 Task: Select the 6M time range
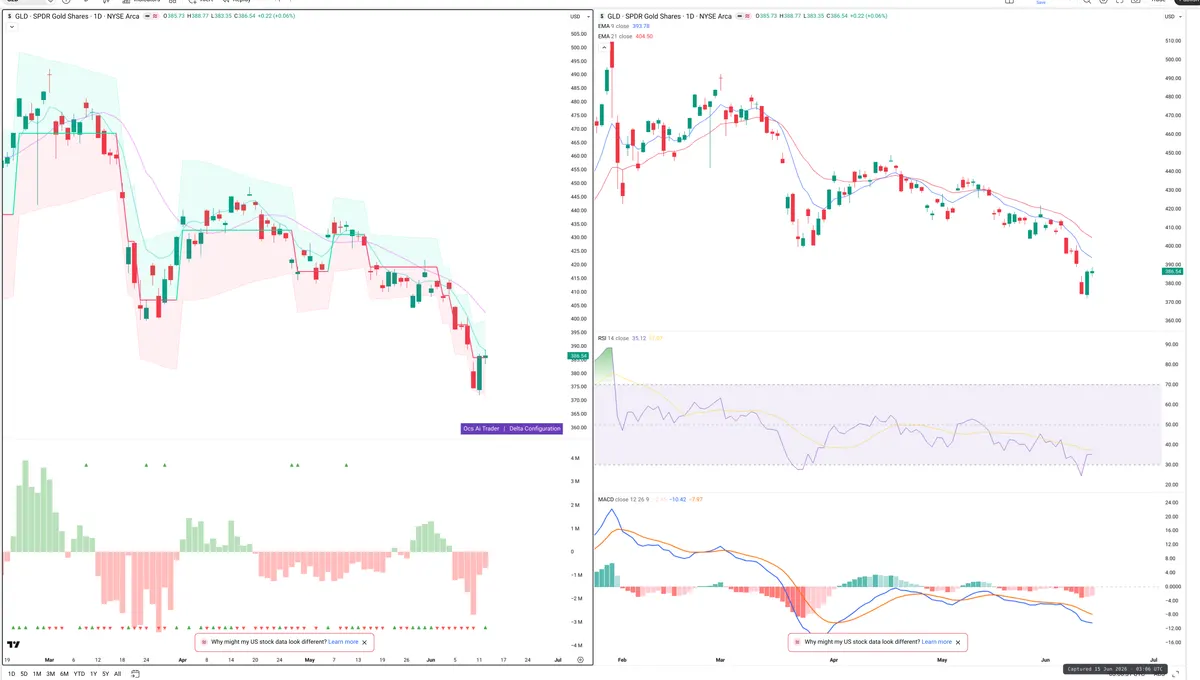coord(64,674)
